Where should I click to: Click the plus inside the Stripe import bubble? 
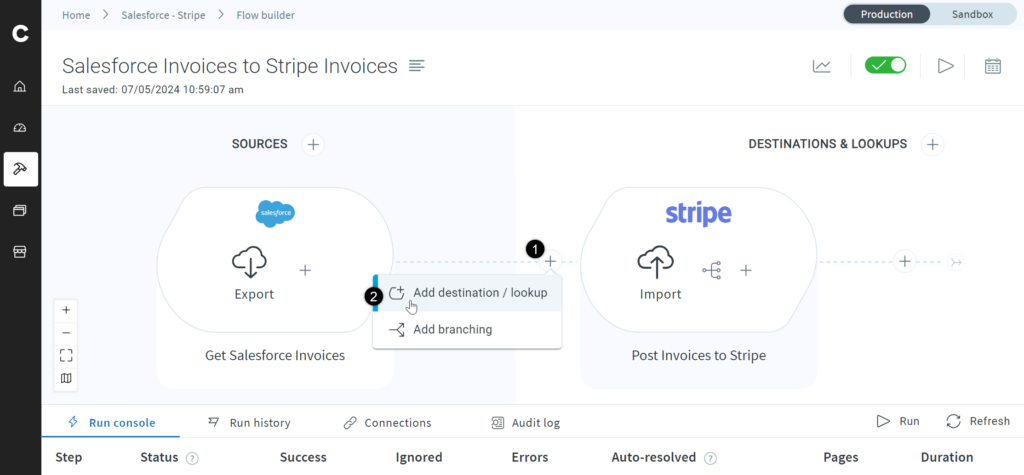tap(746, 270)
